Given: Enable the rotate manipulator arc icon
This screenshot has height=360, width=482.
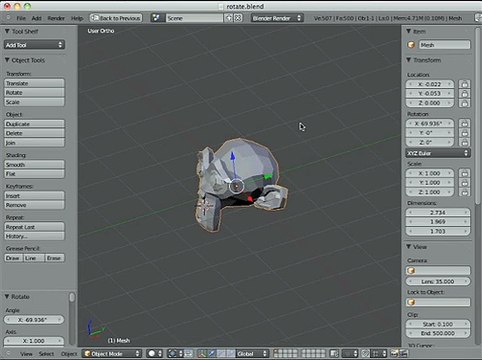Looking at the screenshot, I should (221, 353).
